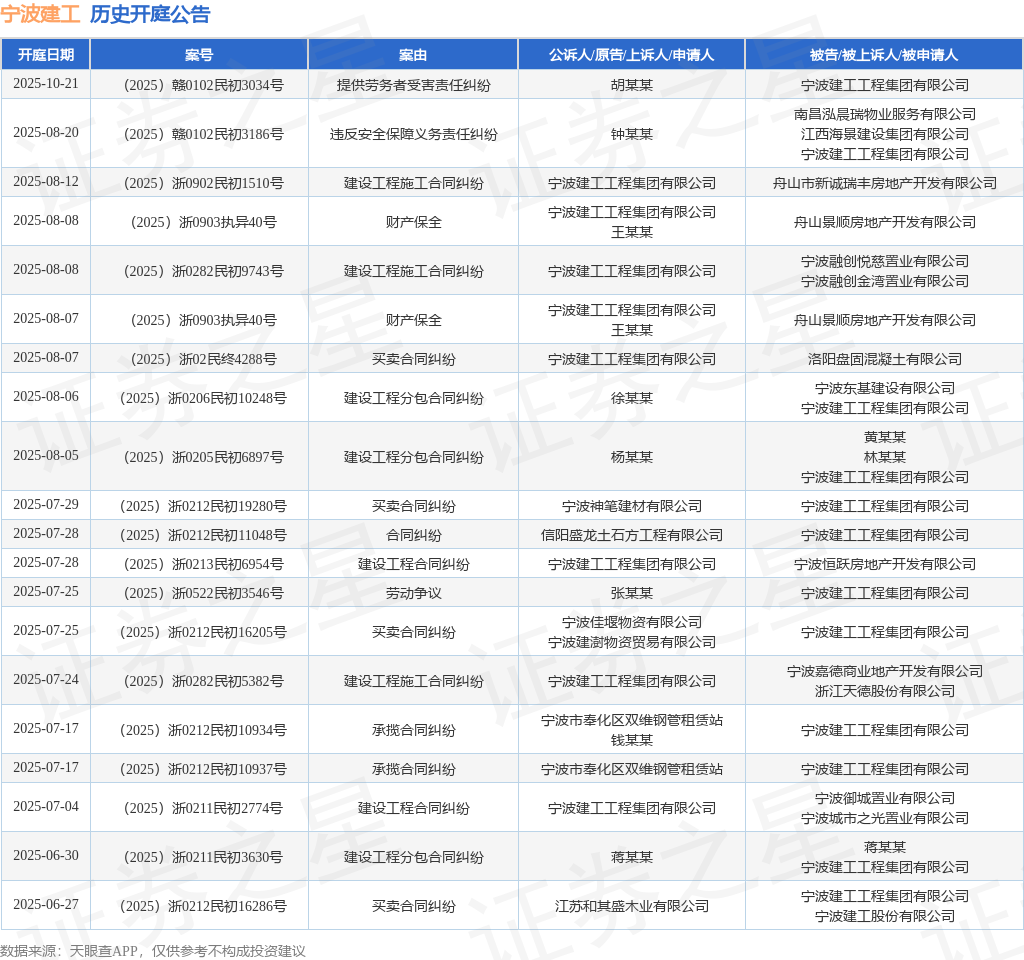Select the 案号 column header

pos(199,55)
